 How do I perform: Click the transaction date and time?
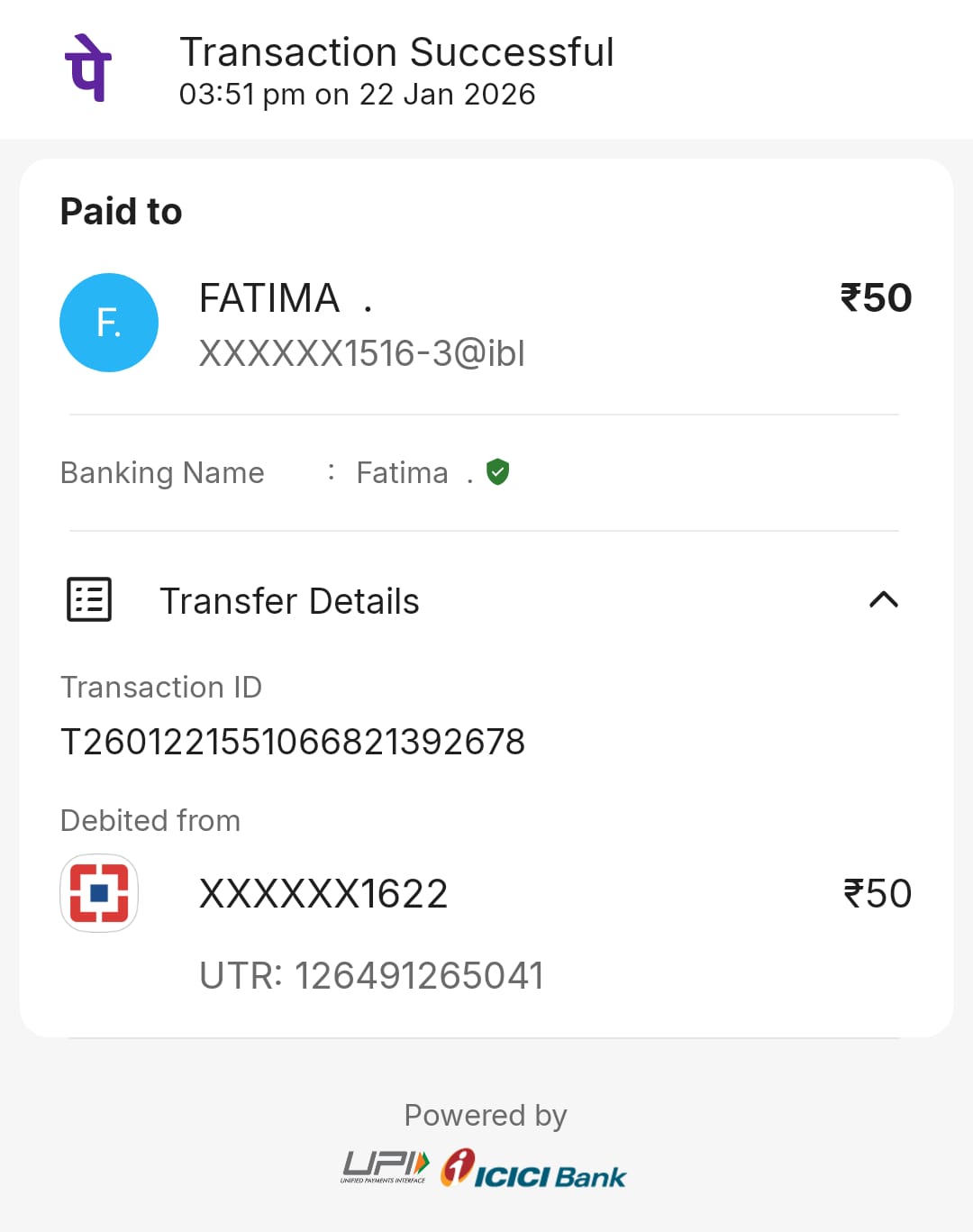[357, 95]
